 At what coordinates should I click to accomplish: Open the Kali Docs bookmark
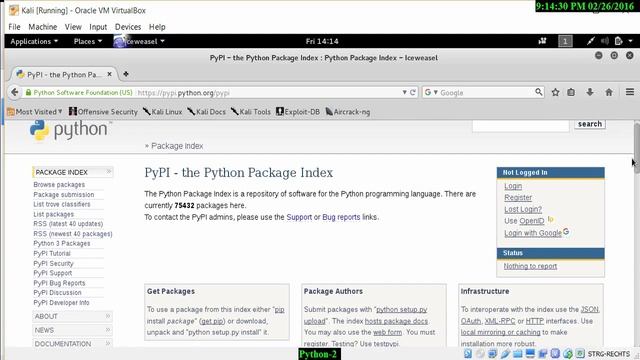click(207, 111)
